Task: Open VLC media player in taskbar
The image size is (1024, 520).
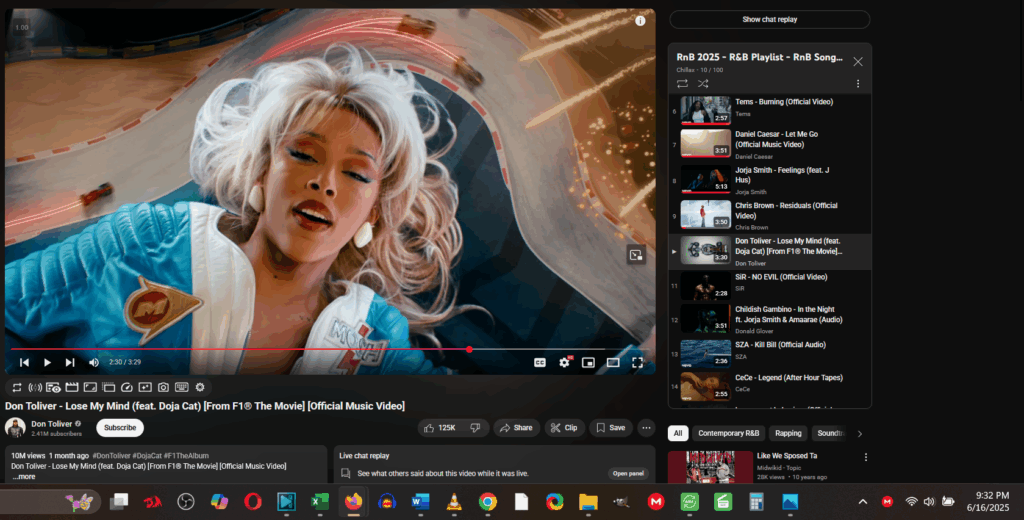Action: 454,502
